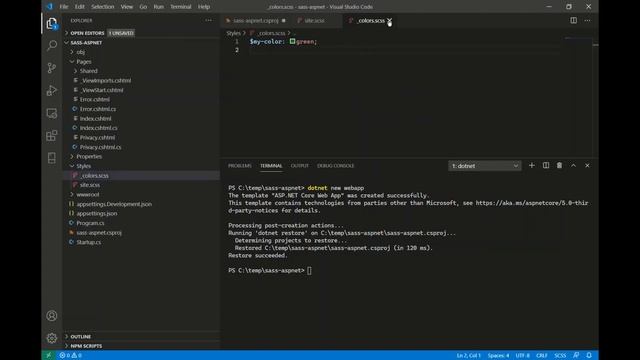Image resolution: width=640 pixels, height=360 pixels.
Task: Open the Search view
Action: click(x=52, y=45)
